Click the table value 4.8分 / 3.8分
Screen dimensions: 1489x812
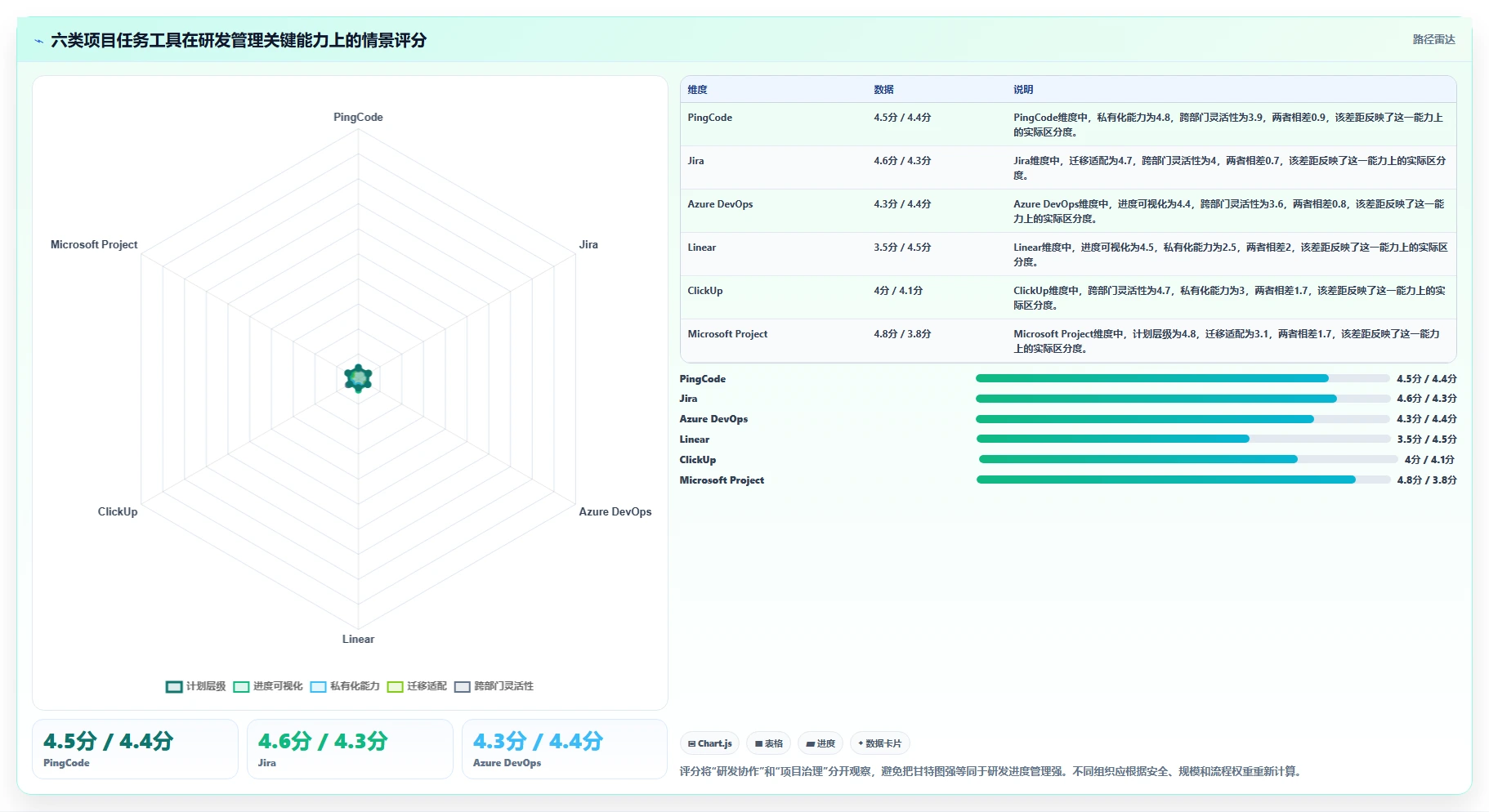(902, 334)
